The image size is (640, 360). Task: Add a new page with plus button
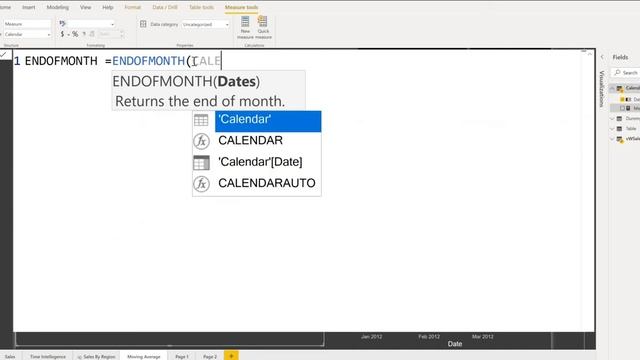231,356
